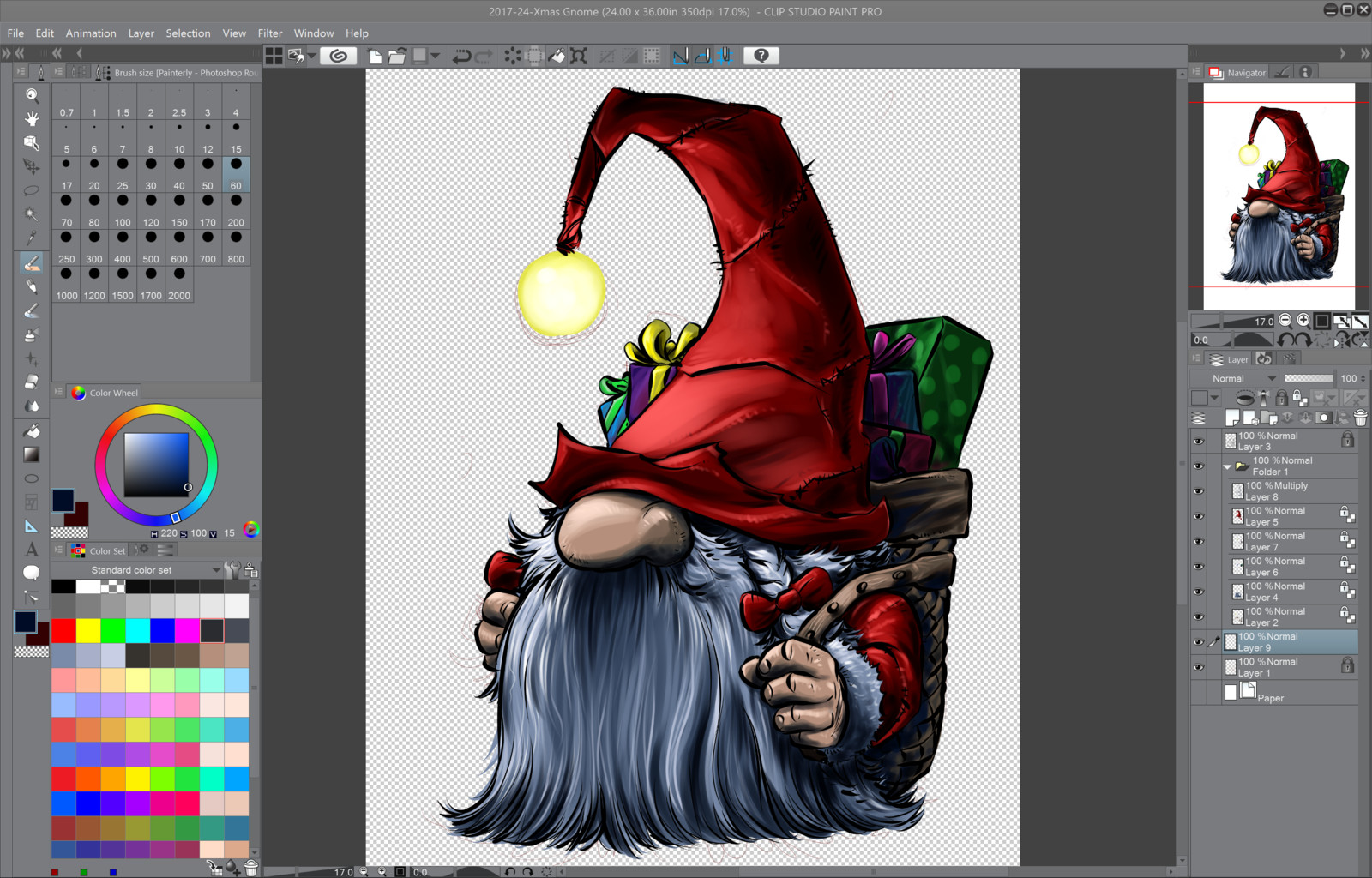The width and height of the screenshot is (1372, 878).
Task: Delete layer with trash icon
Action: click(1360, 418)
